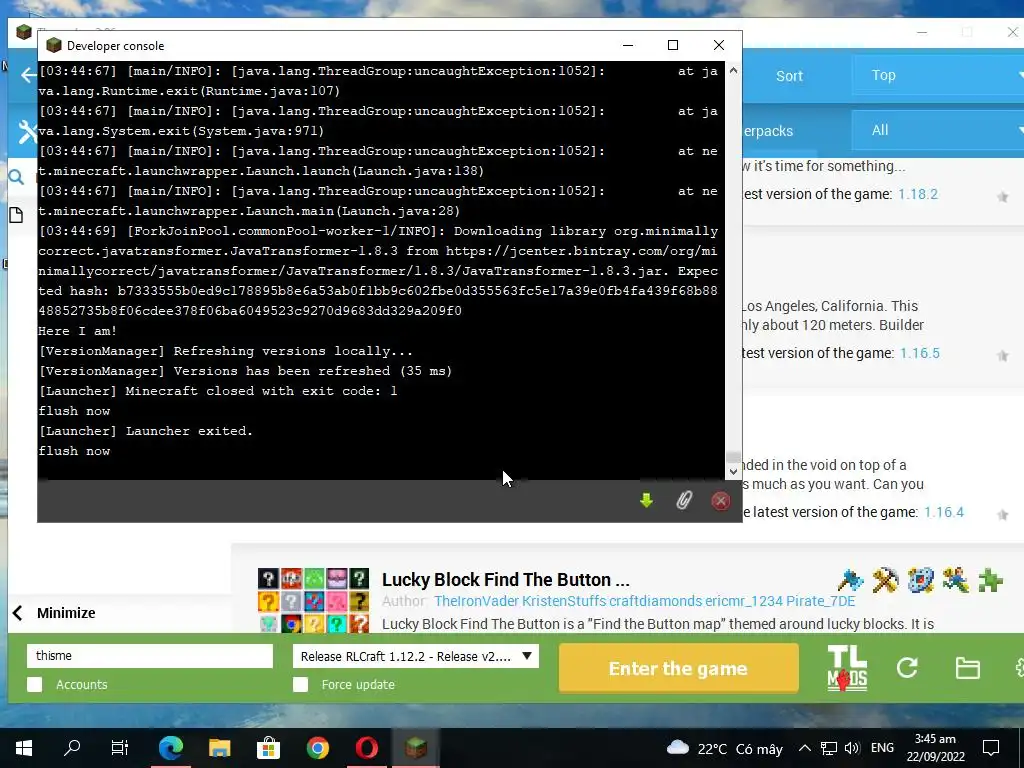The width and height of the screenshot is (1024, 768).
Task: Click the ENG language indicator
Action: pos(882,748)
